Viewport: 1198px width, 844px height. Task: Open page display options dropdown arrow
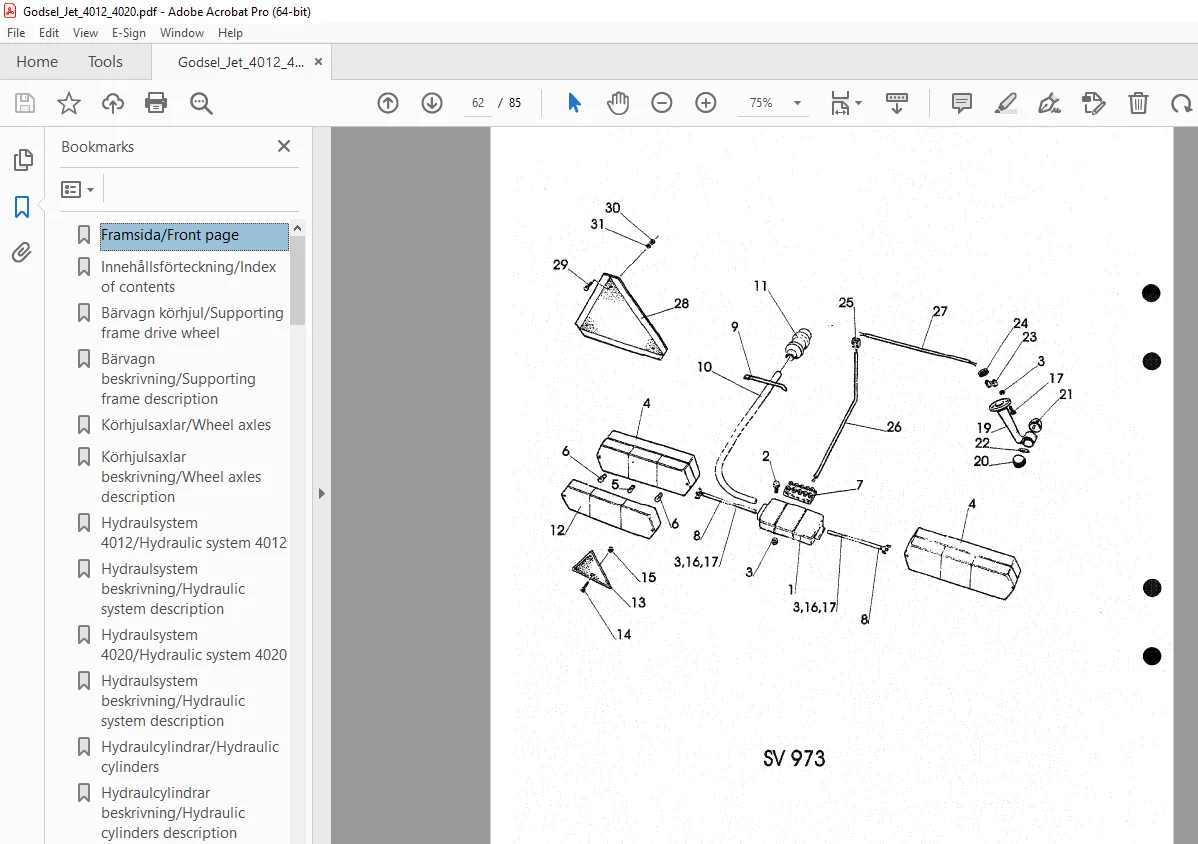[859, 102]
